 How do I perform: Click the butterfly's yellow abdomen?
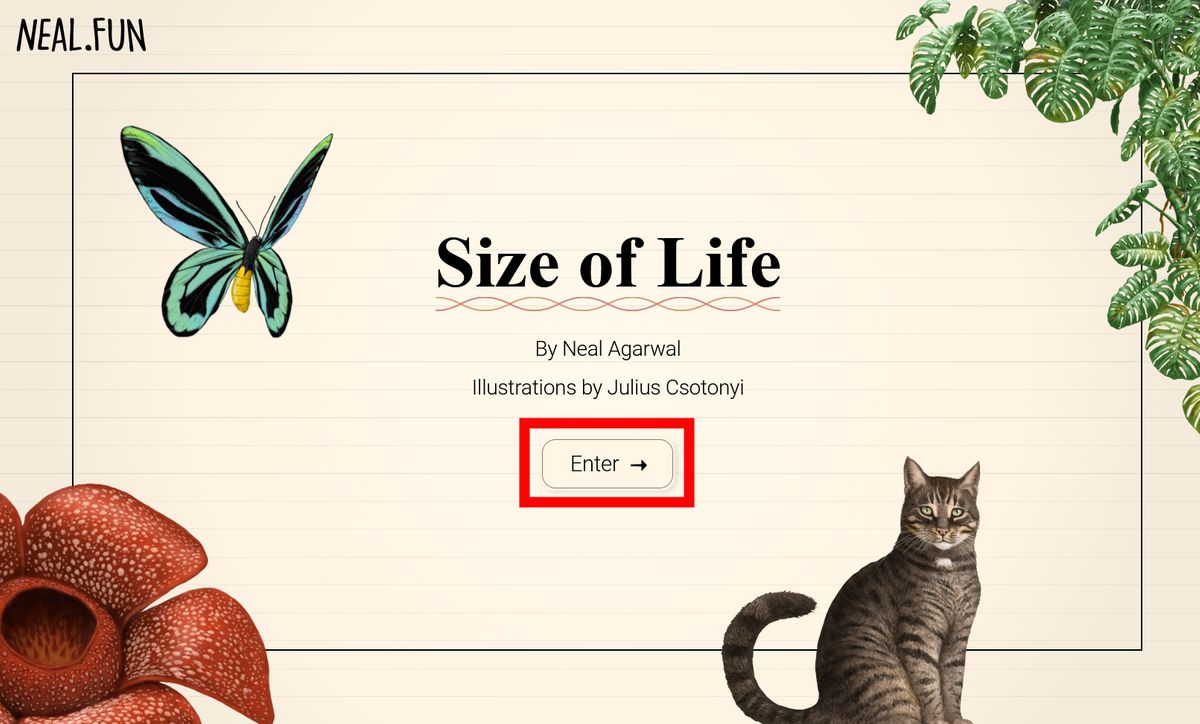pyautogui.click(x=243, y=288)
